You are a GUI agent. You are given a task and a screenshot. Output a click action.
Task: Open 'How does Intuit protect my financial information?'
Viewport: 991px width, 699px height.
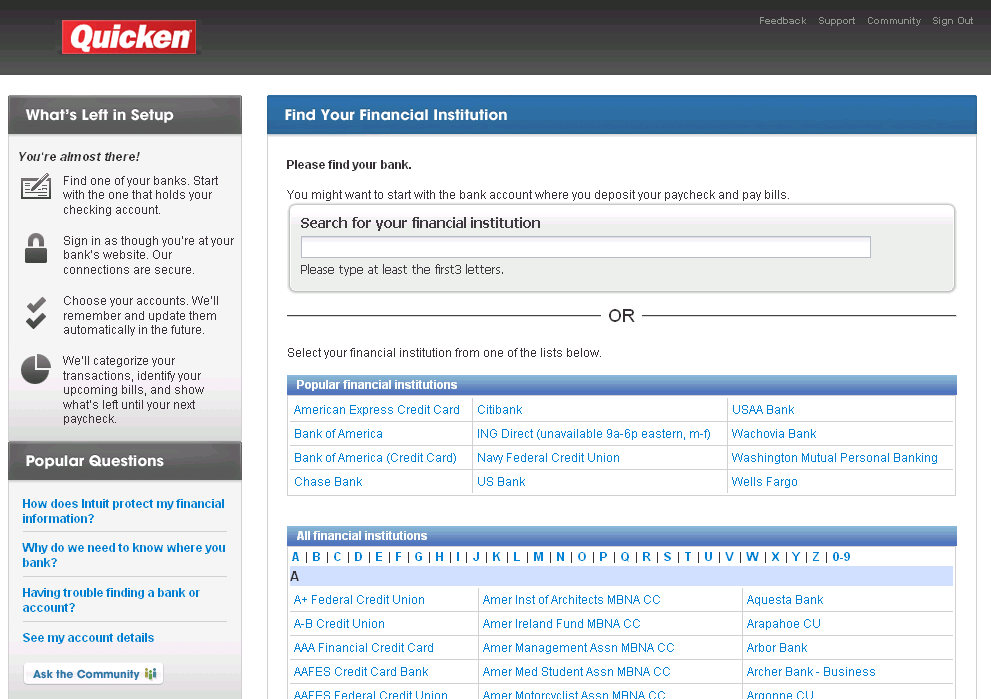coord(123,511)
